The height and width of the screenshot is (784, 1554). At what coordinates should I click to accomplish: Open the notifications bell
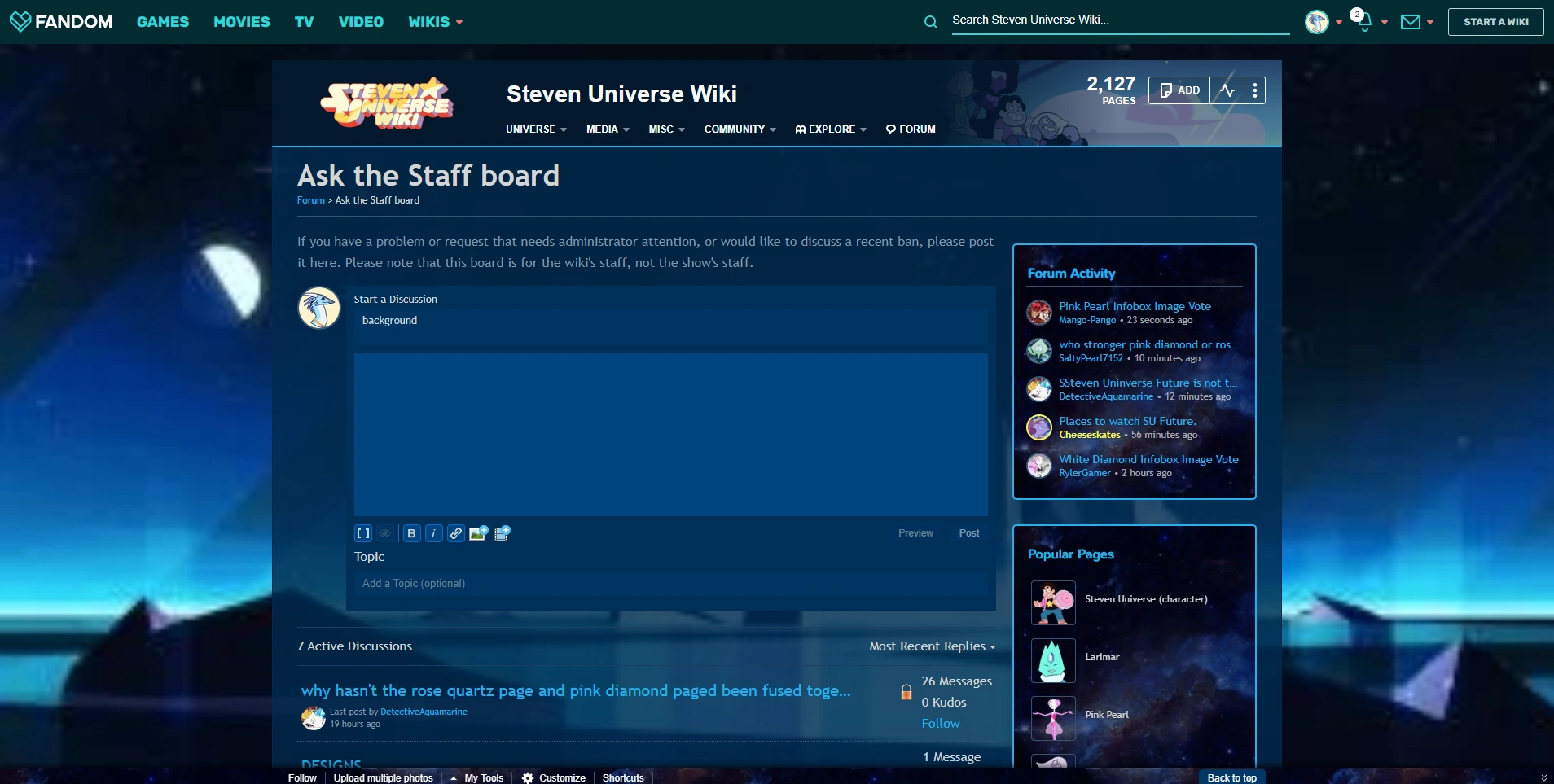(x=1363, y=21)
